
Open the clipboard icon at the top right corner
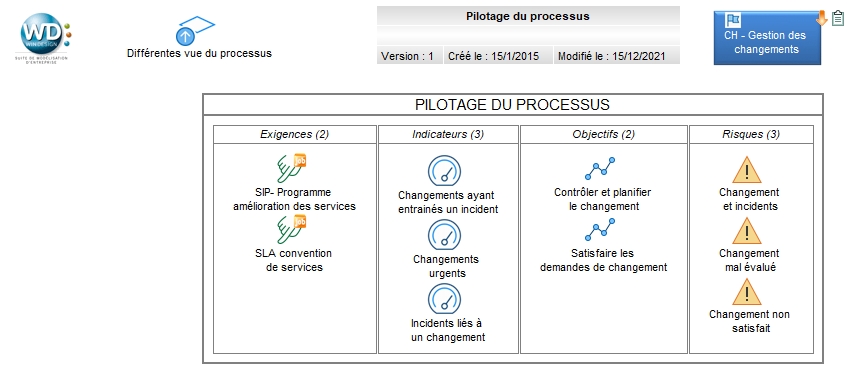click(837, 18)
